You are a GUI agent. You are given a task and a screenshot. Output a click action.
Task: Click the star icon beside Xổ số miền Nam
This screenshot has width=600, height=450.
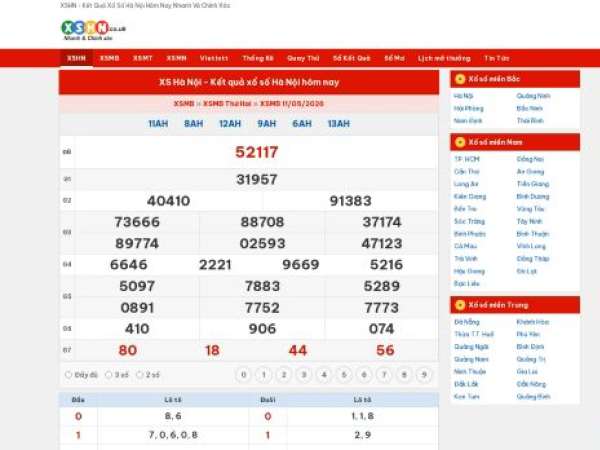click(460, 142)
